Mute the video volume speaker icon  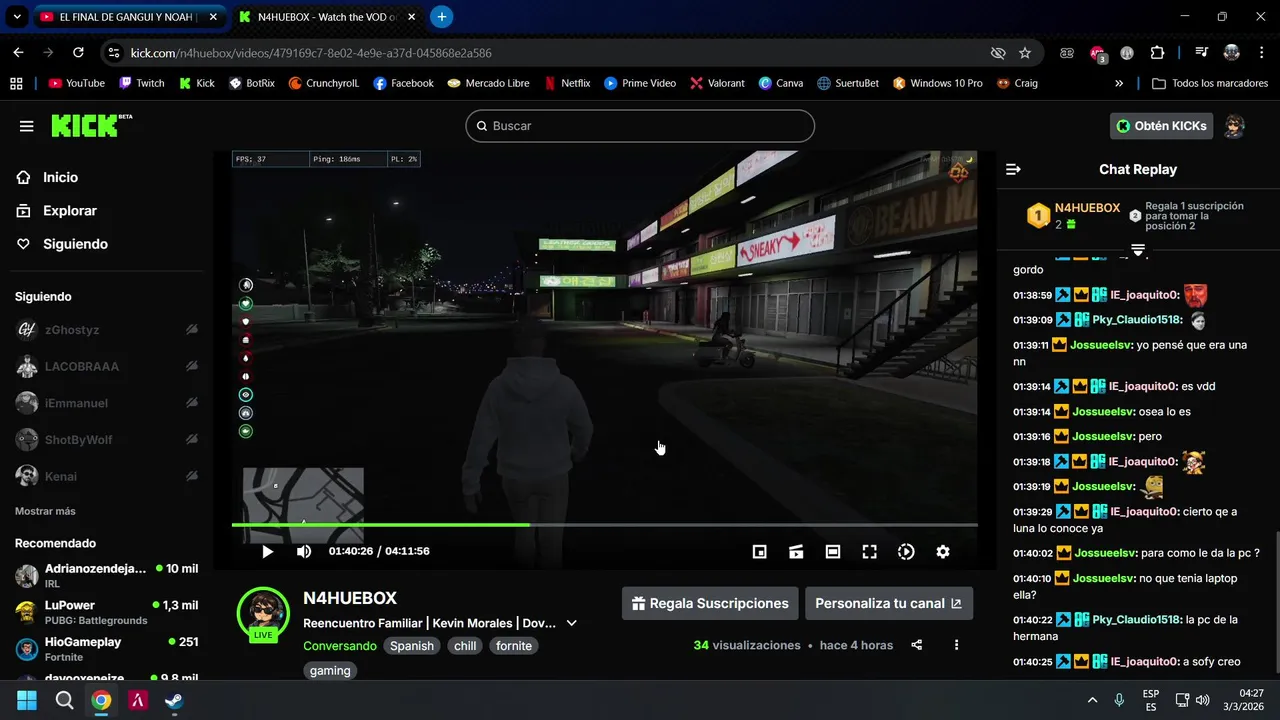(304, 552)
